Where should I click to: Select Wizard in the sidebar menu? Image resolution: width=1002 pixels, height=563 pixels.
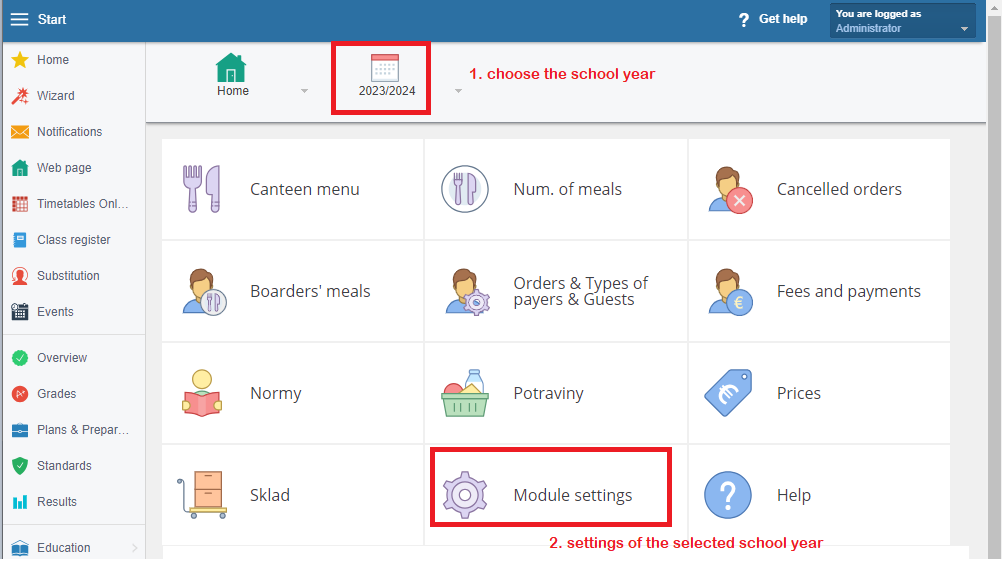pyautogui.click(x=56, y=96)
